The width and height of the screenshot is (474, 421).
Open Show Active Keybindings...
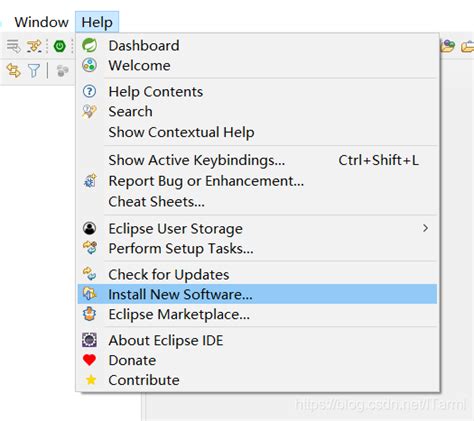257,160
